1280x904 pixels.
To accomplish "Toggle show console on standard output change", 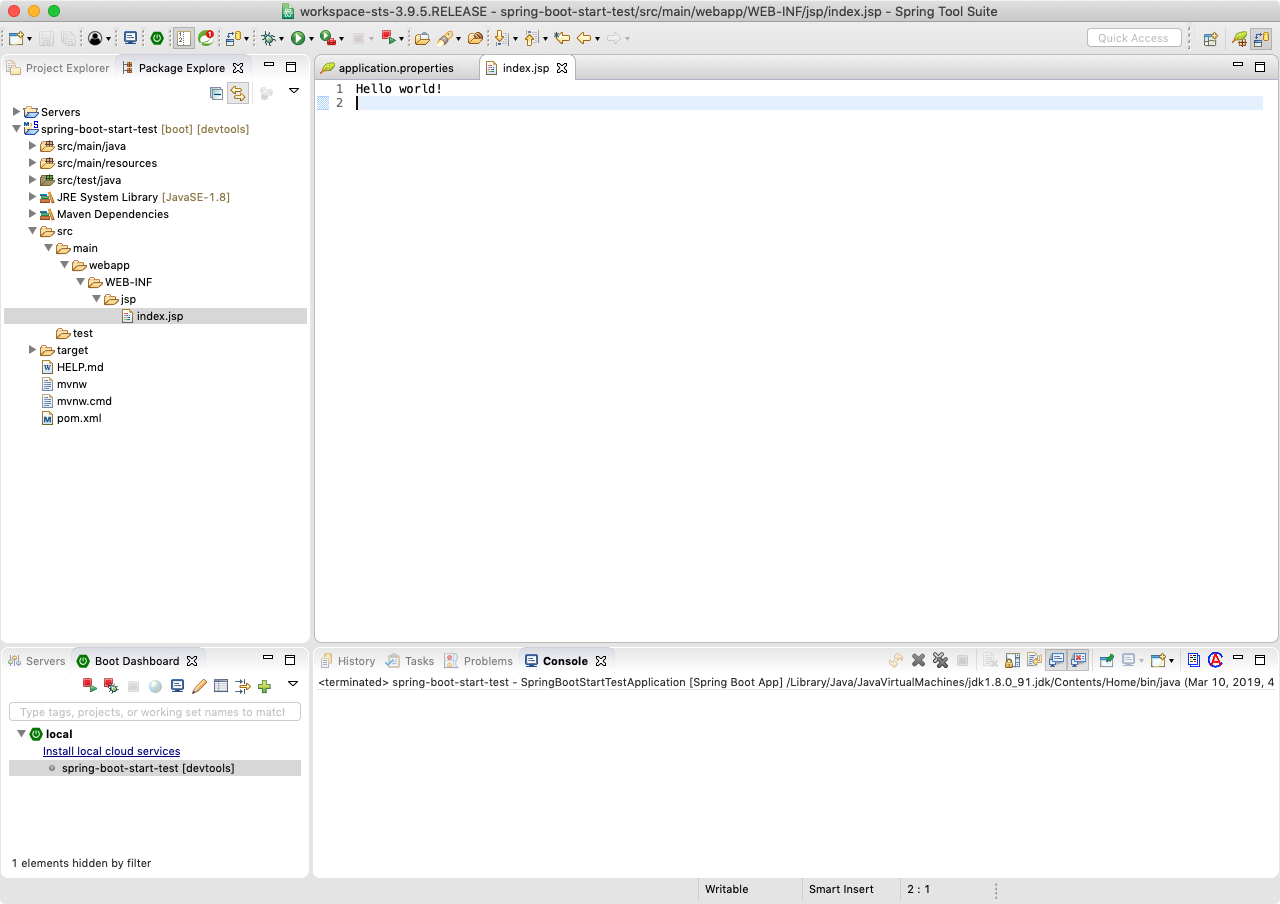I will coord(1056,660).
